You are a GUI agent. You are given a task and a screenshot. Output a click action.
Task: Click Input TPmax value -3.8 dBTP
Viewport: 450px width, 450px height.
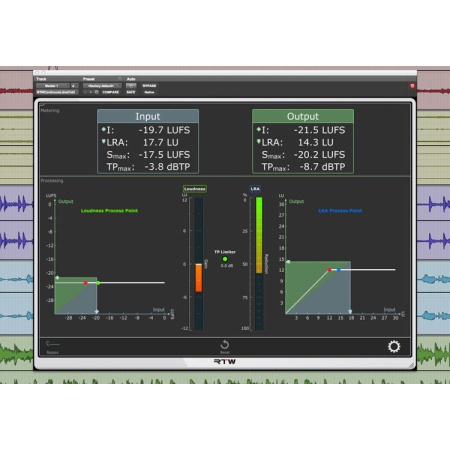167,167
